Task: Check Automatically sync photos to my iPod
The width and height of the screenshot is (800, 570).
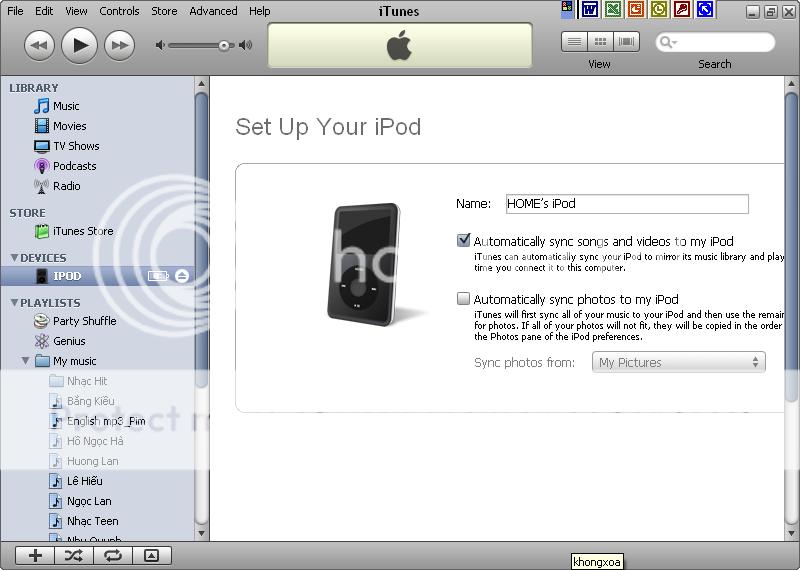Action: [463, 299]
